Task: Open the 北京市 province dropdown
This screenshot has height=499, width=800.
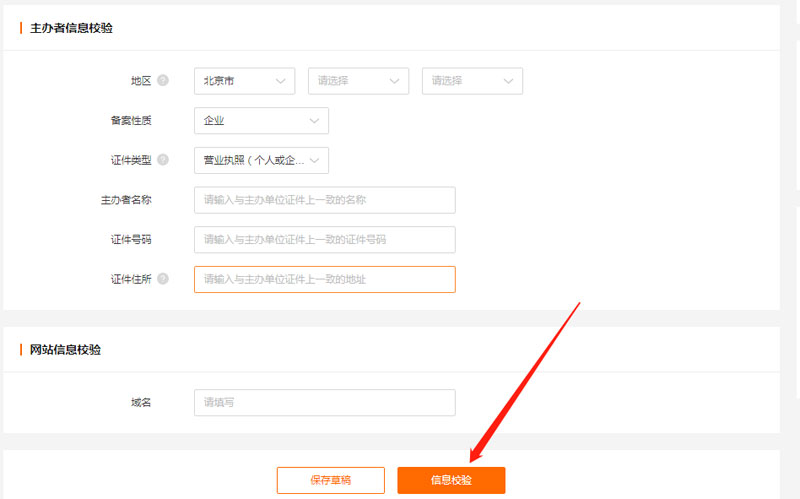Action: (x=244, y=81)
